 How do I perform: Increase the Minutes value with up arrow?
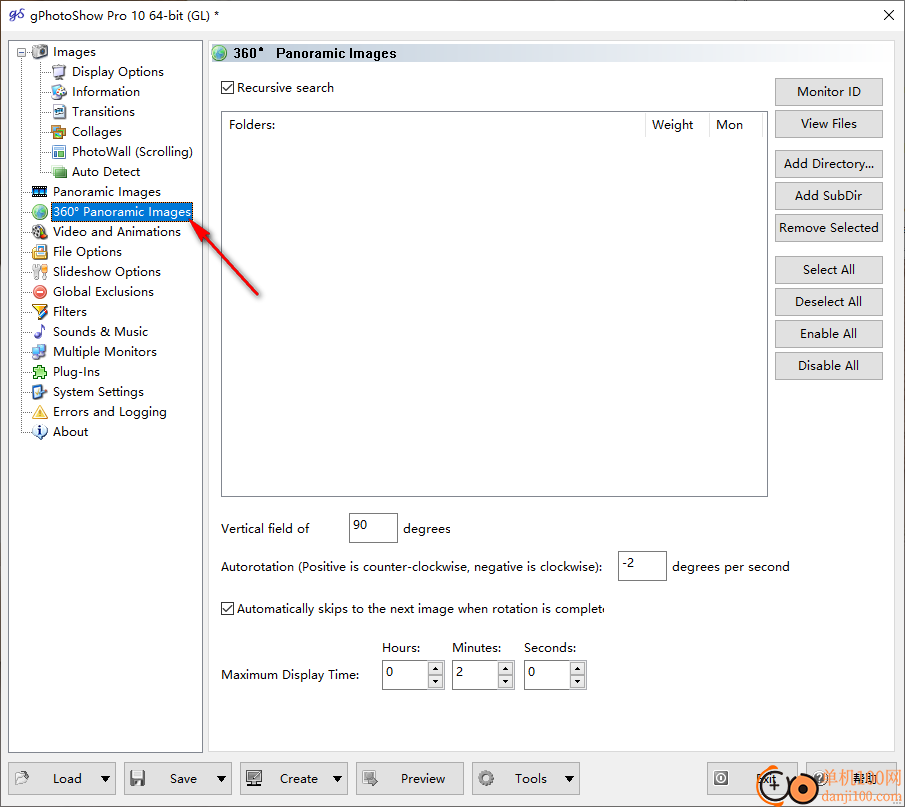[x=506, y=668]
